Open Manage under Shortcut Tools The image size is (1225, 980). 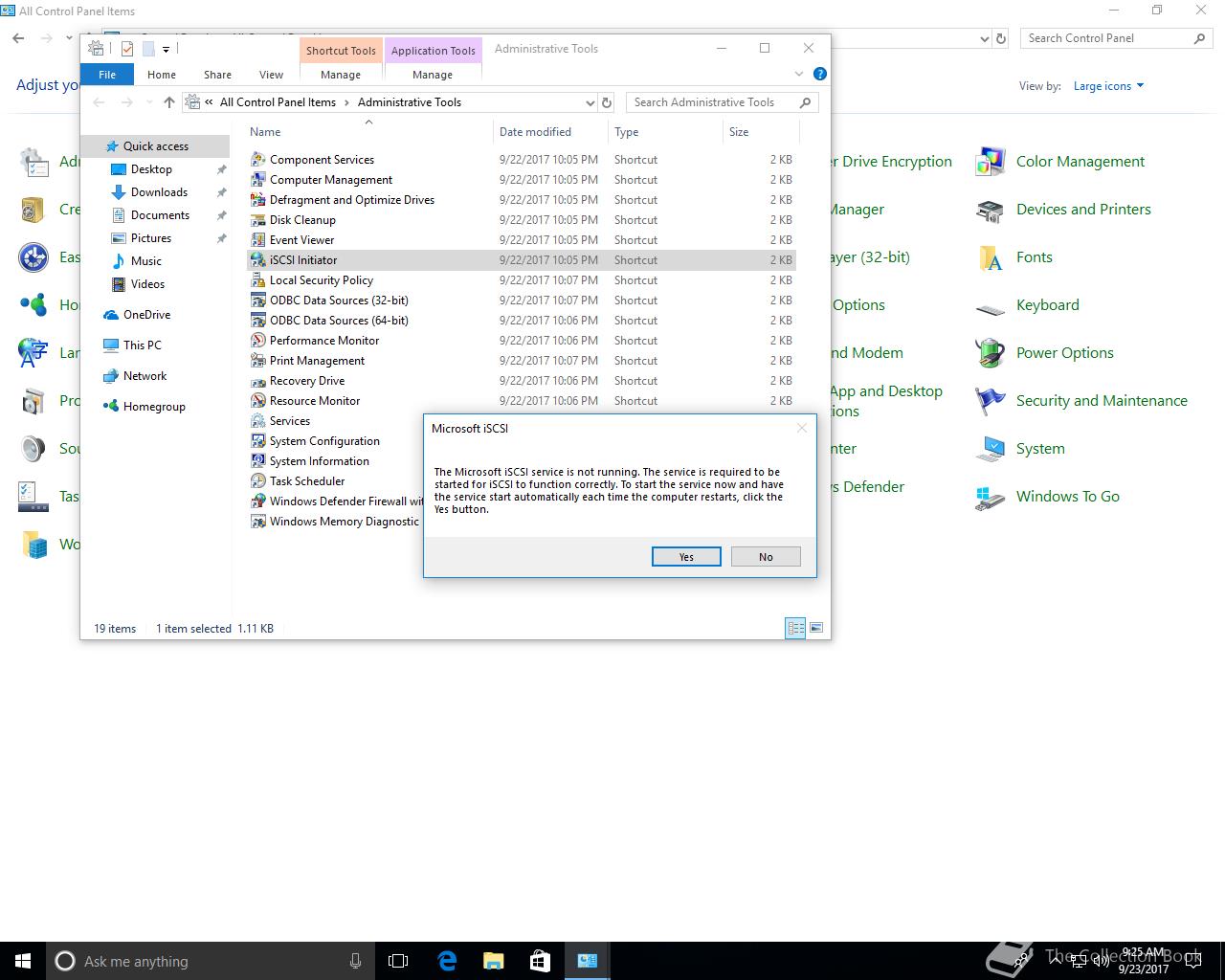(341, 75)
